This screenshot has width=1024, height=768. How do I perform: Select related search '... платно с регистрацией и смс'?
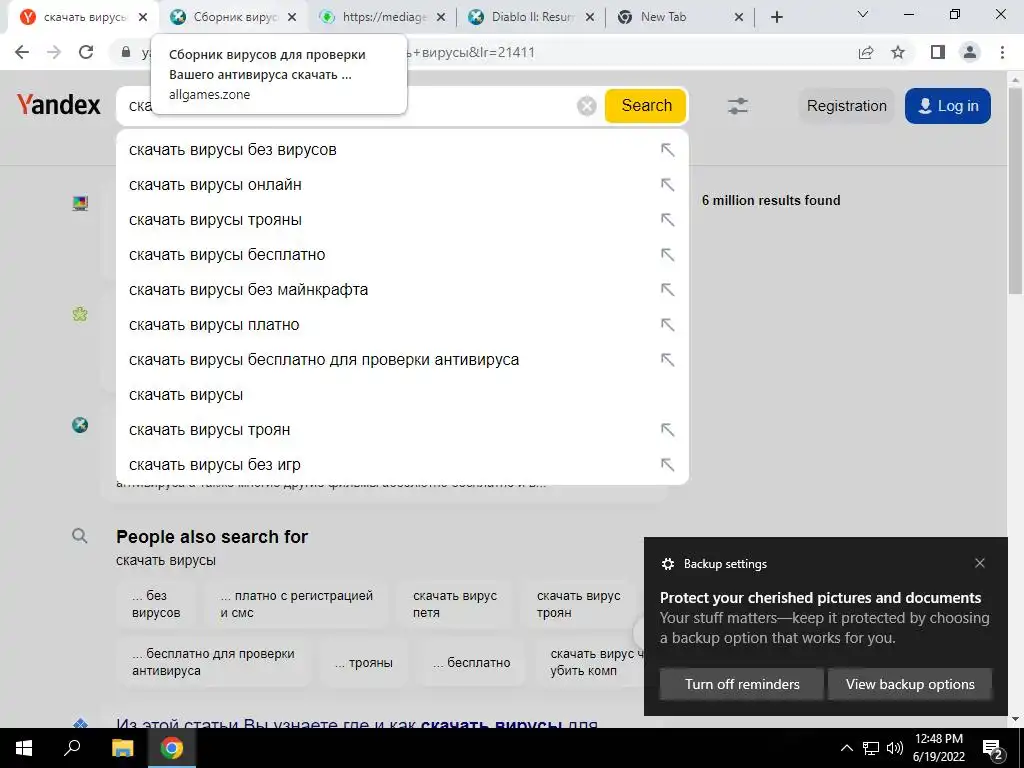coord(297,604)
